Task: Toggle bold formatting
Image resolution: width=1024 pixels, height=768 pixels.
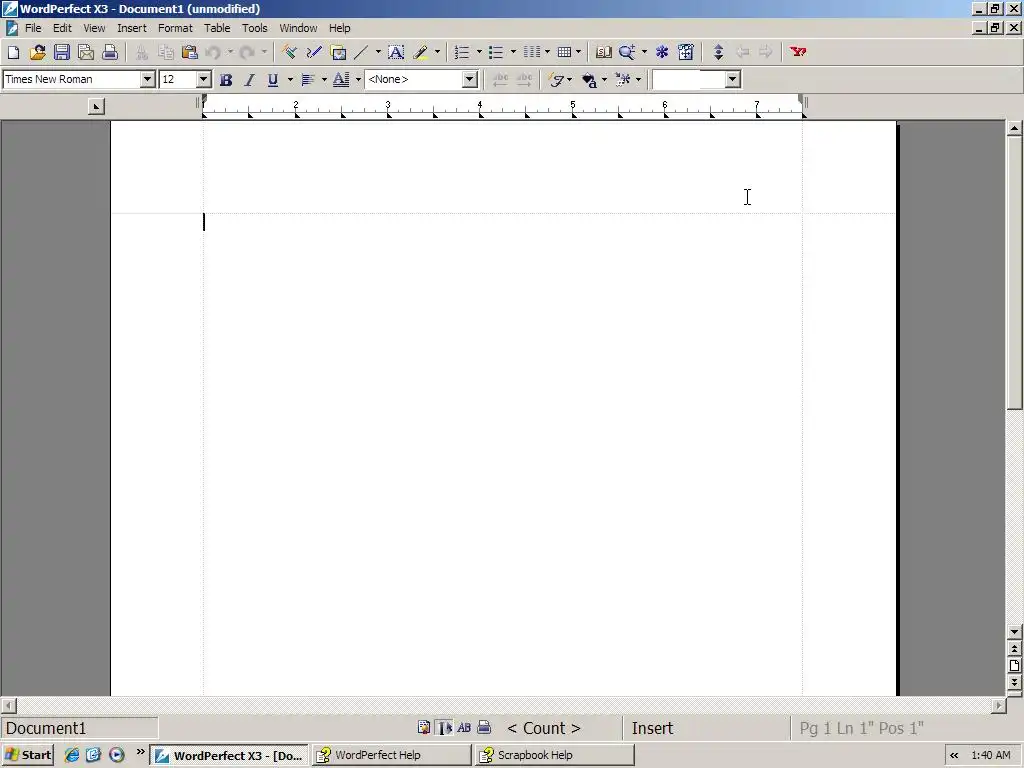Action: (226, 80)
